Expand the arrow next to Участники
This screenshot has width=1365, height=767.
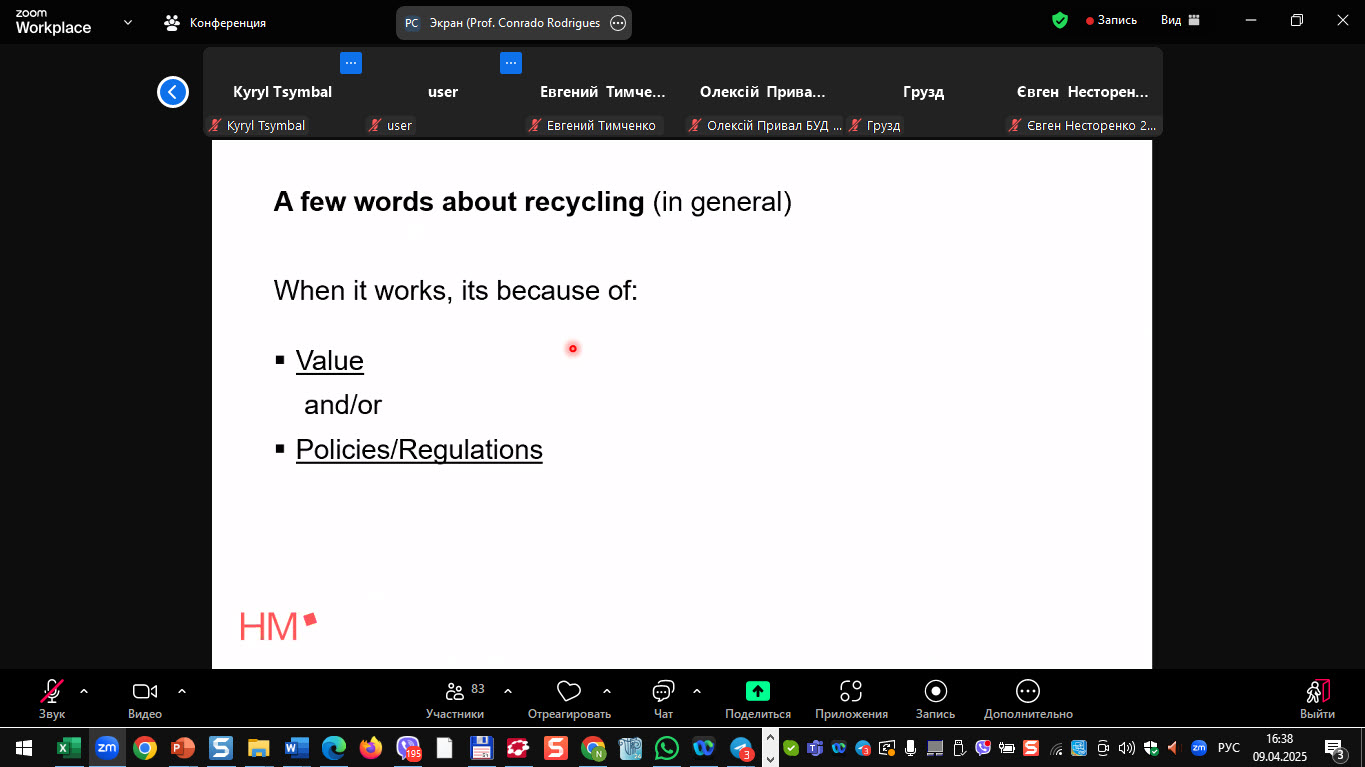click(x=508, y=691)
